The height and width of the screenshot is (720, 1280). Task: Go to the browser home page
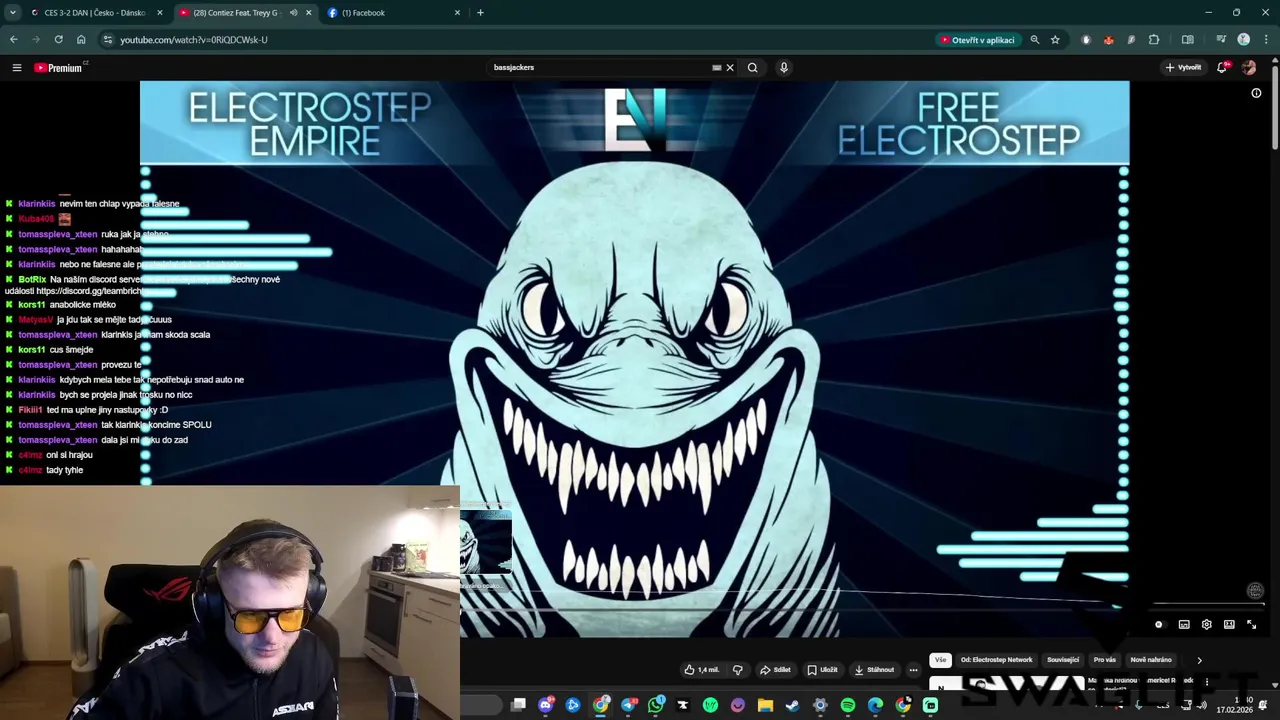click(81, 40)
